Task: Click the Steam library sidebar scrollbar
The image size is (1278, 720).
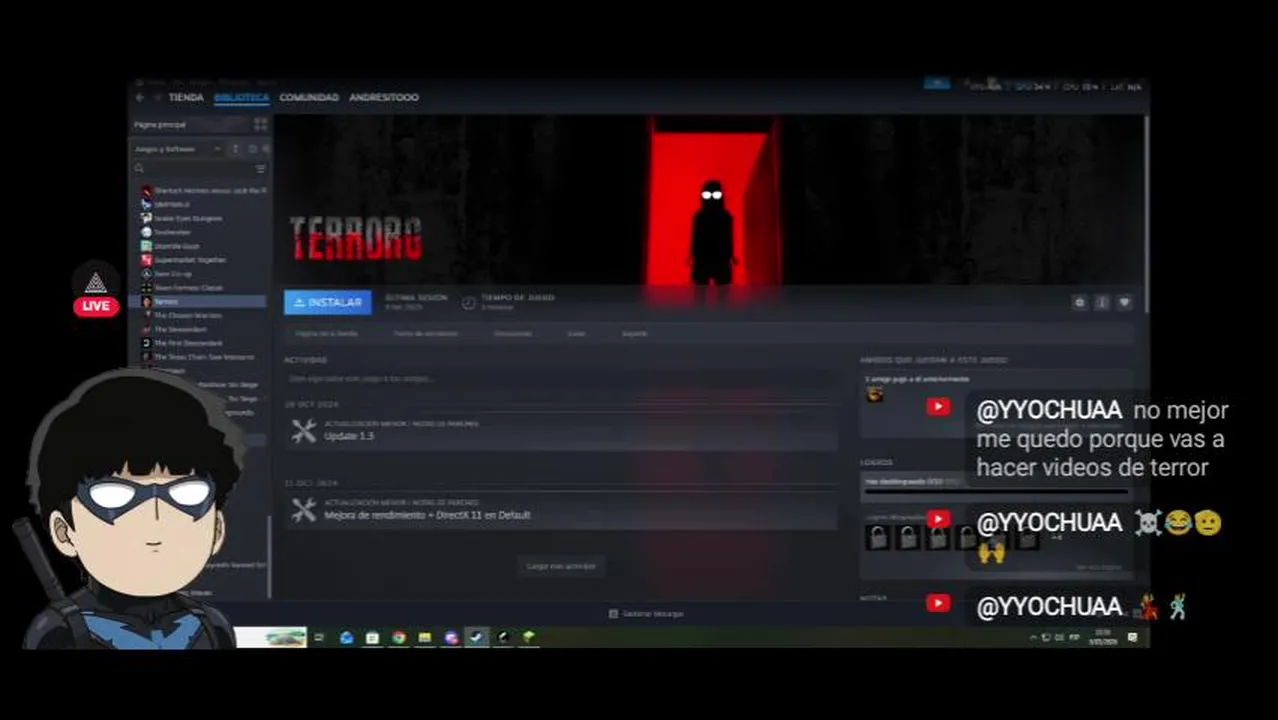Action: pos(269,555)
